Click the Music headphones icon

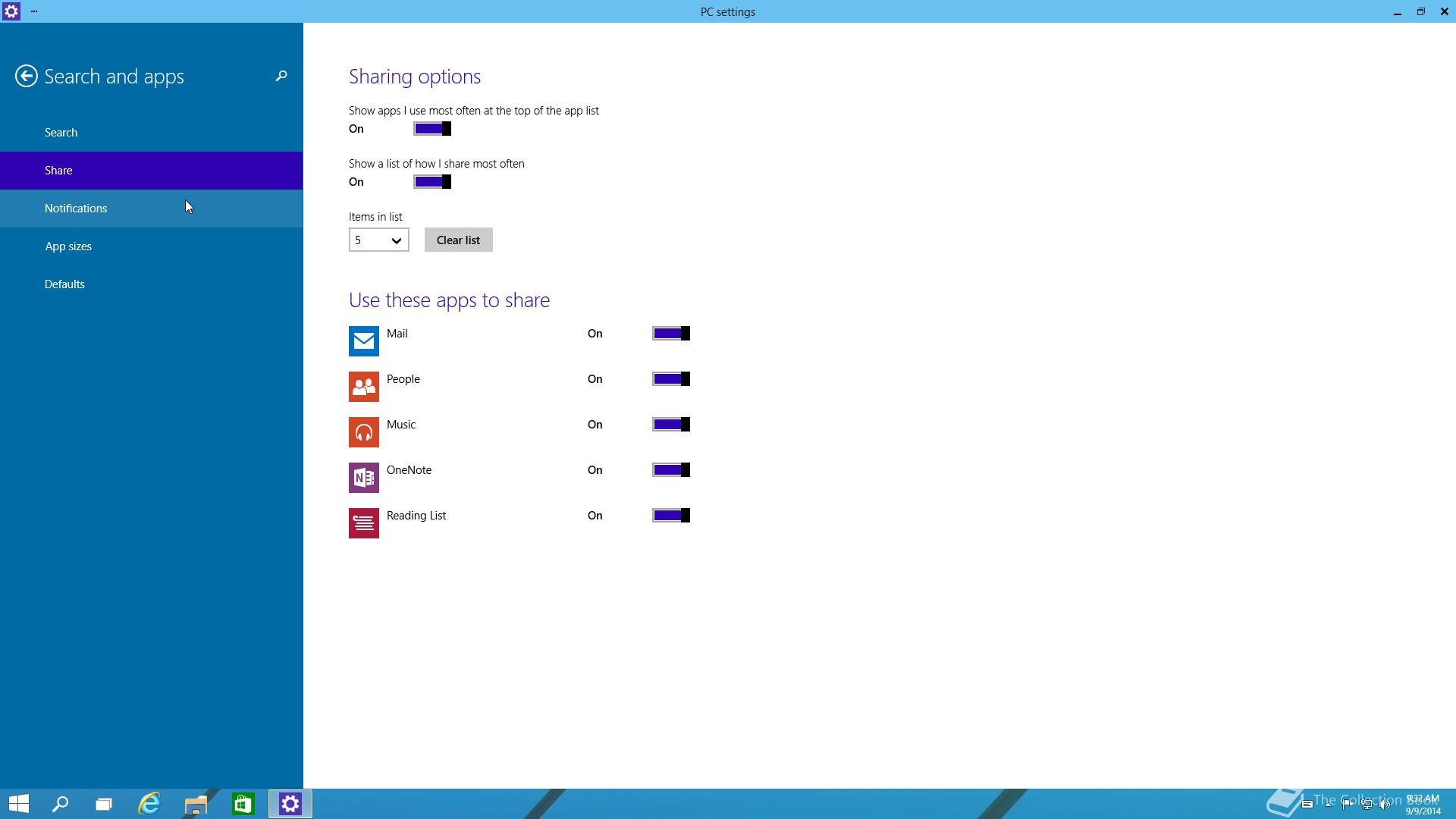pyautogui.click(x=364, y=432)
